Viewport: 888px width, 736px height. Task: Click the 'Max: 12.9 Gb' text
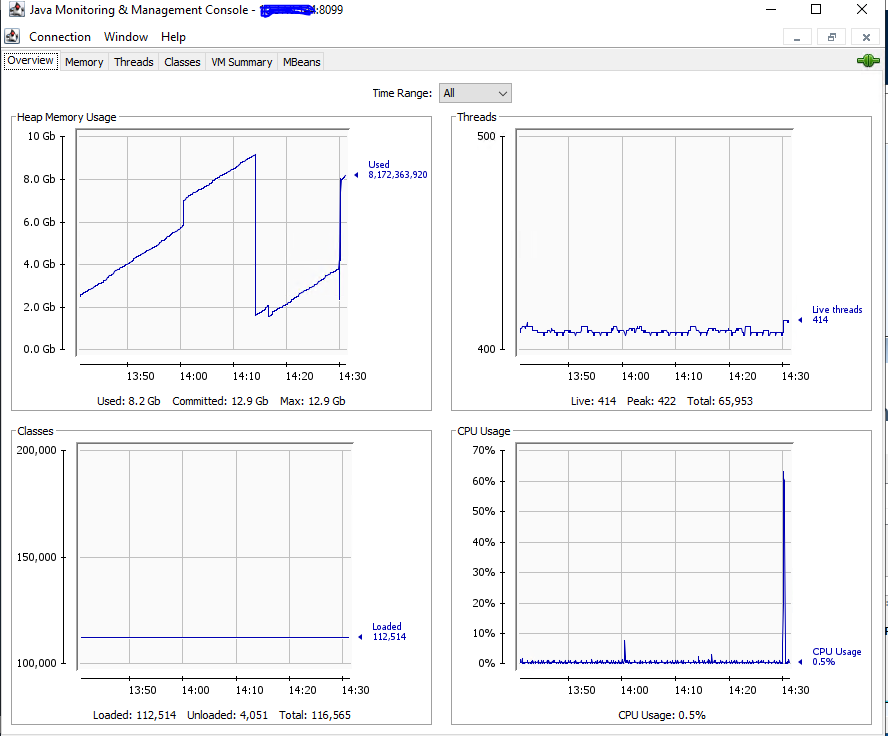313,401
